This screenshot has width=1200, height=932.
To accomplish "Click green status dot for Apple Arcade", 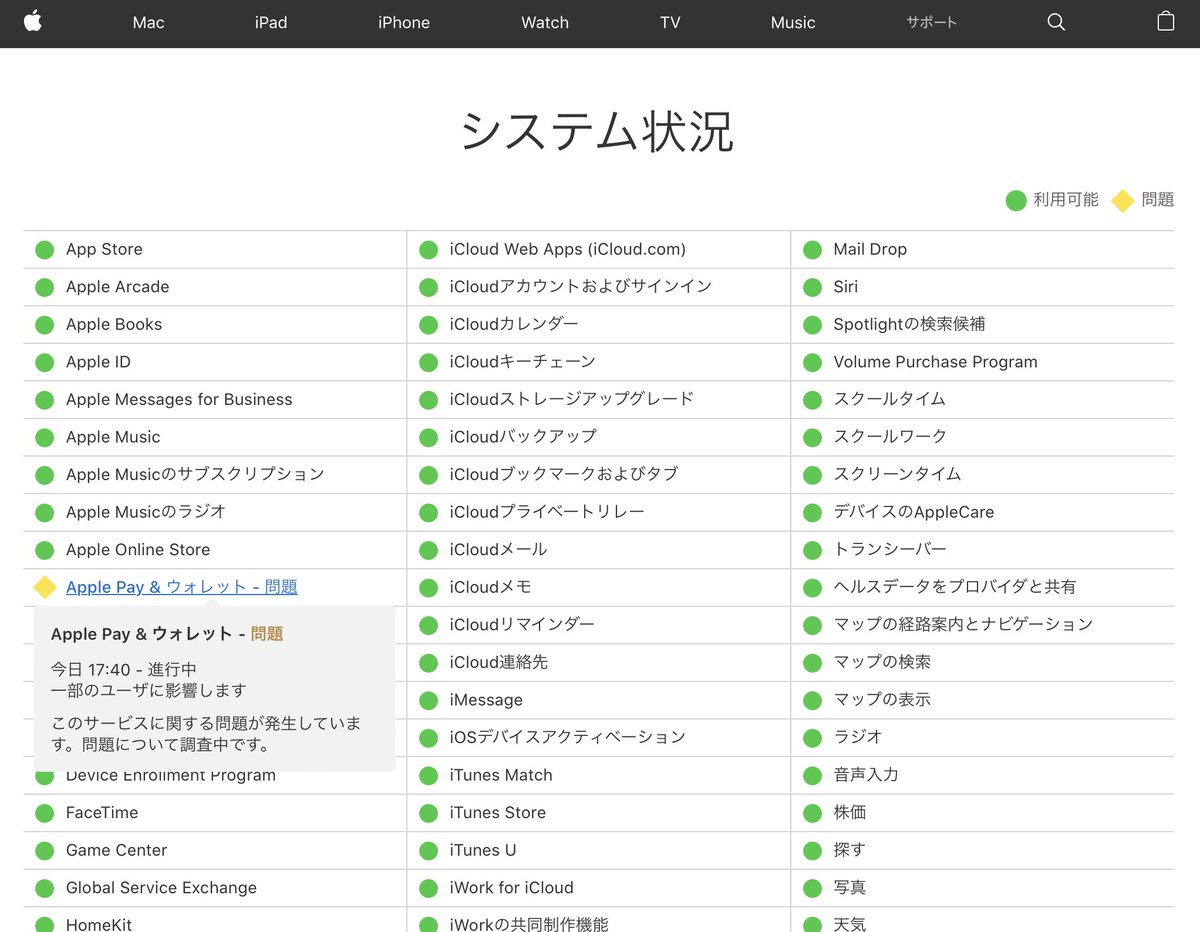I will 44,287.
